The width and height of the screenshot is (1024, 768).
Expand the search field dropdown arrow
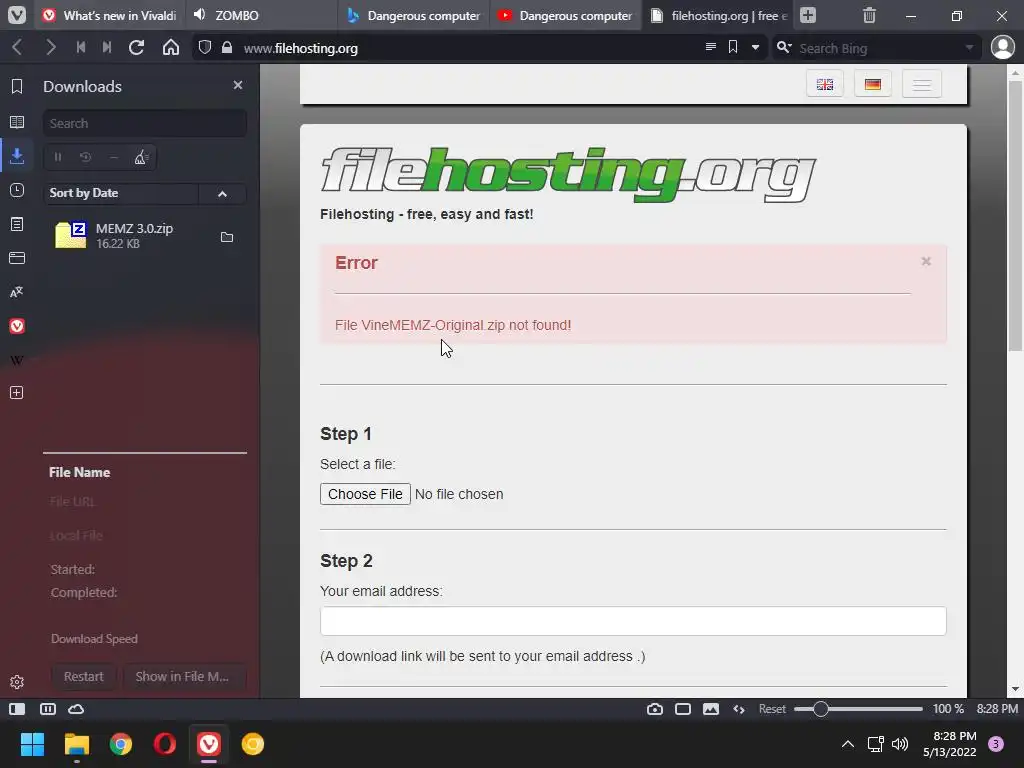click(969, 48)
